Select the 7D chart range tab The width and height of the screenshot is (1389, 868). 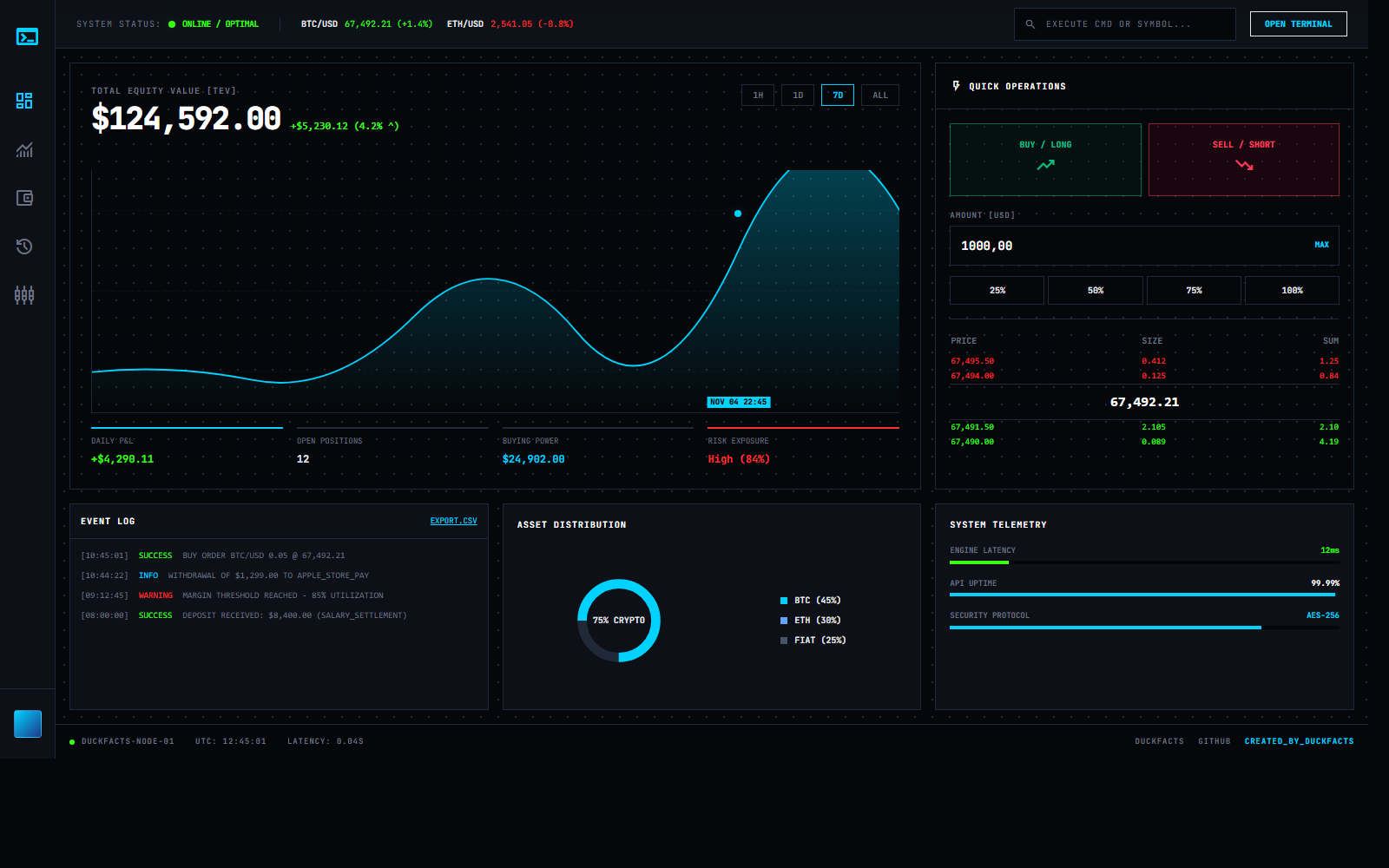(x=838, y=95)
